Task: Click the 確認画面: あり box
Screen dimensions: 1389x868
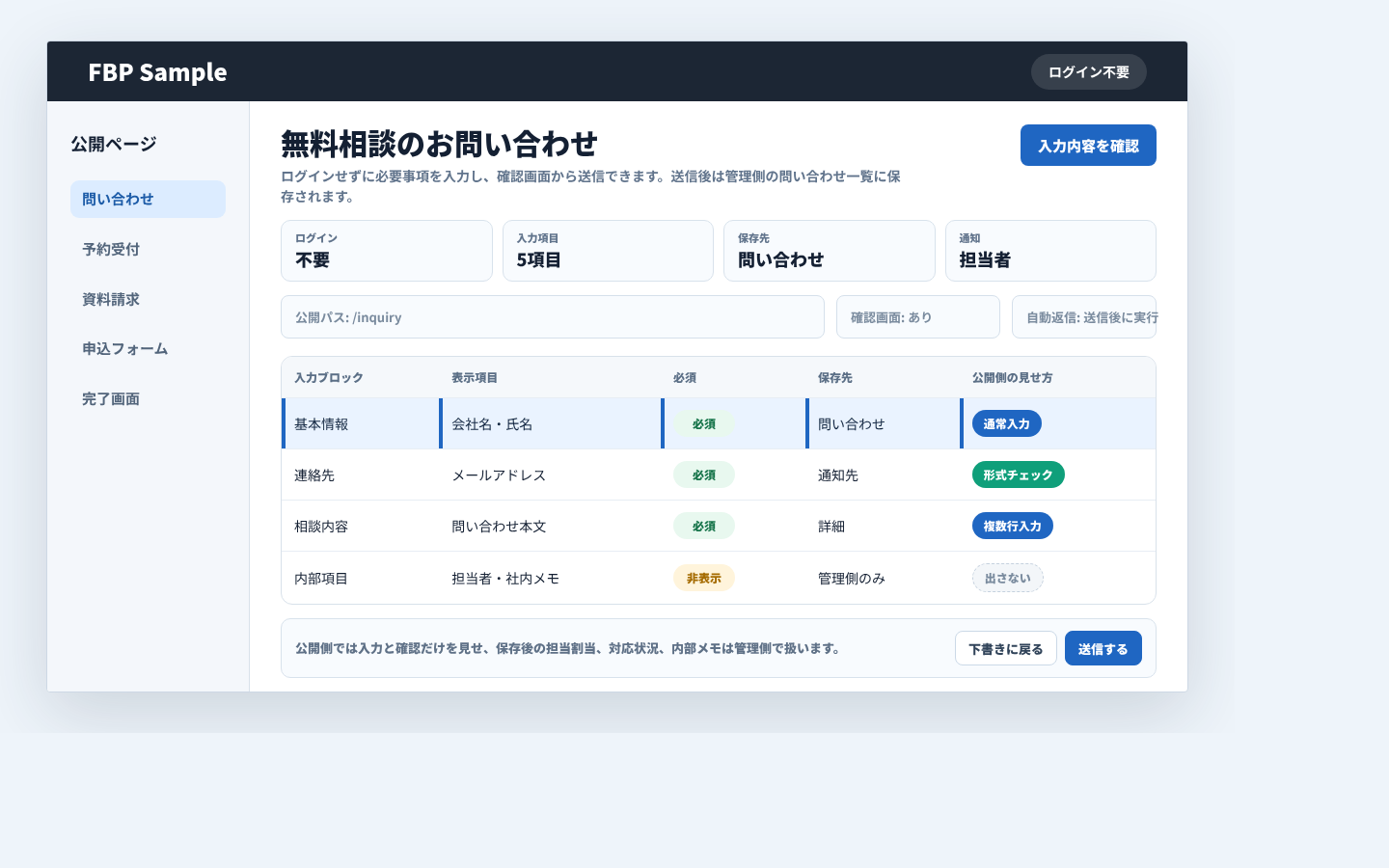Action: [x=917, y=316]
